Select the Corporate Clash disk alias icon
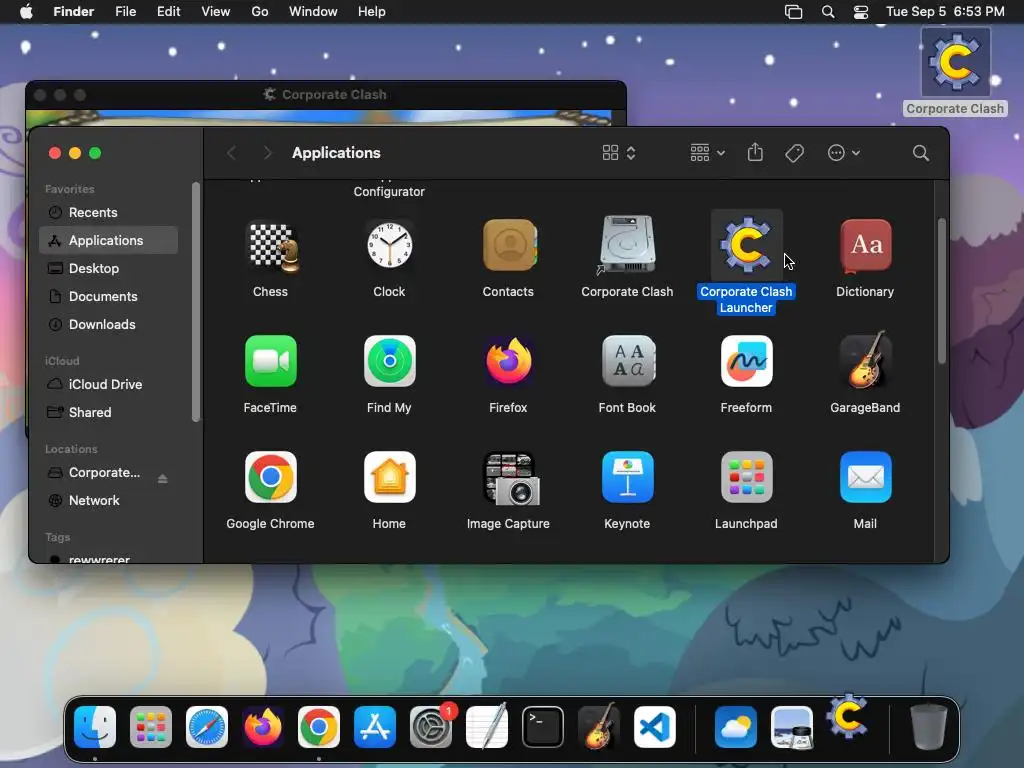1024x768 pixels. (x=627, y=245)
